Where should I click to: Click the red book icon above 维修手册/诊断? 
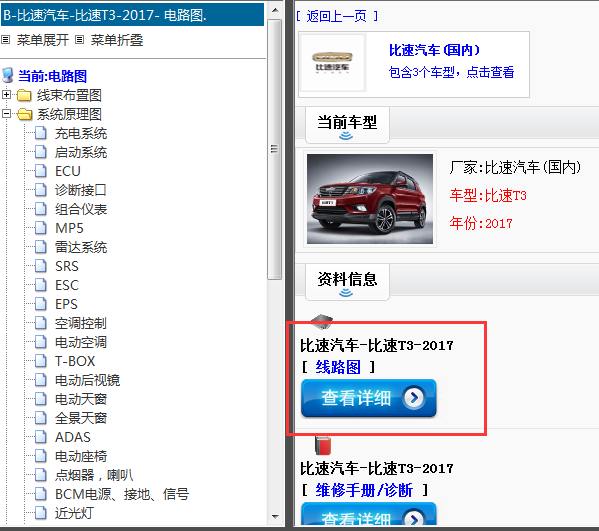point(323,445)
